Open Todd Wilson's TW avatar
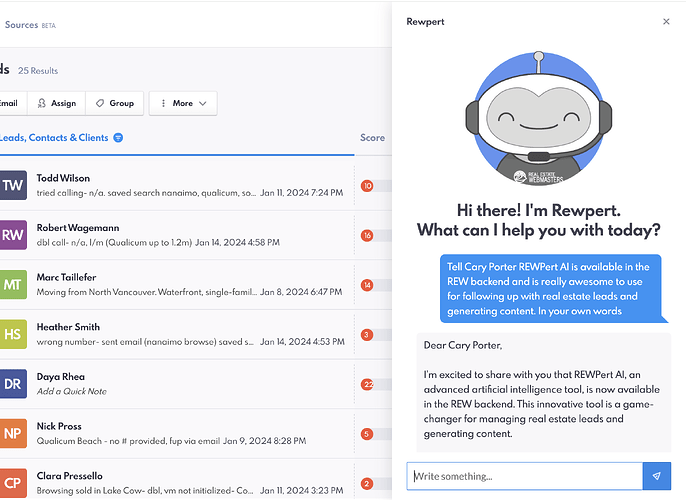The height and width of the screenshot is (500, 686). (x=13, y=185)
